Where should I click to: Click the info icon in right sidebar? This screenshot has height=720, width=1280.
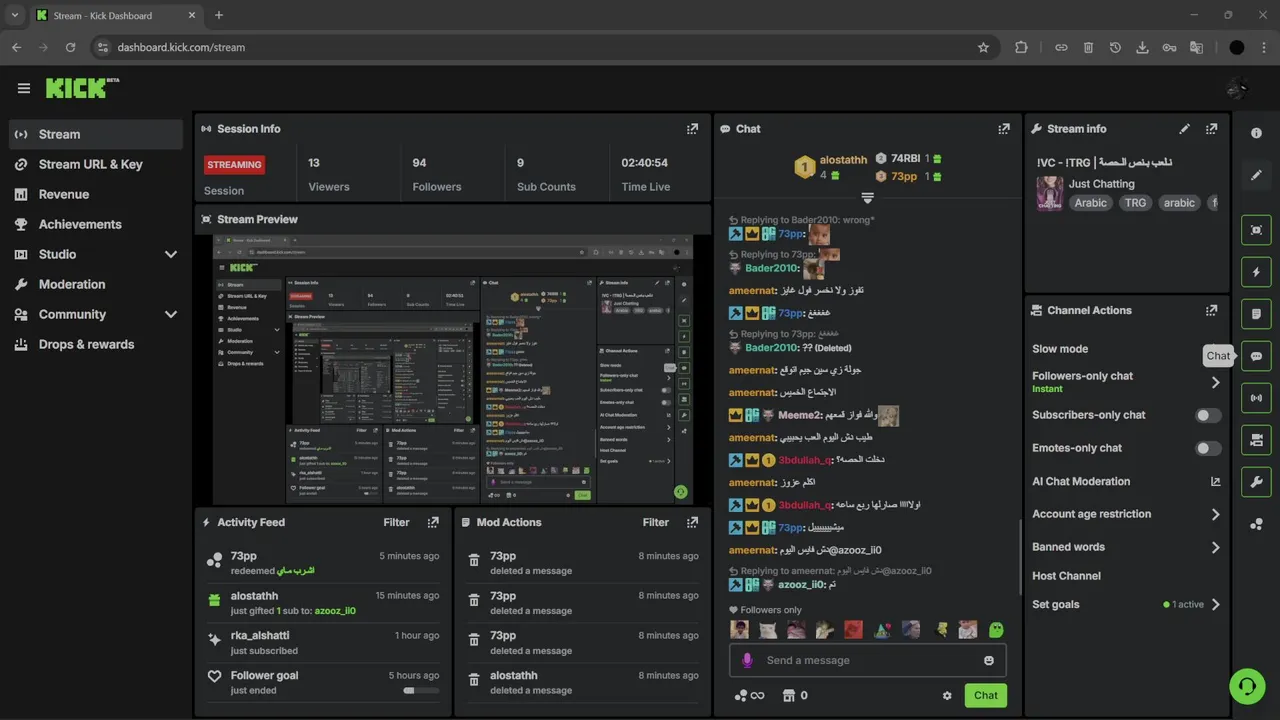pyautogui.click(x=1257, y=133)
